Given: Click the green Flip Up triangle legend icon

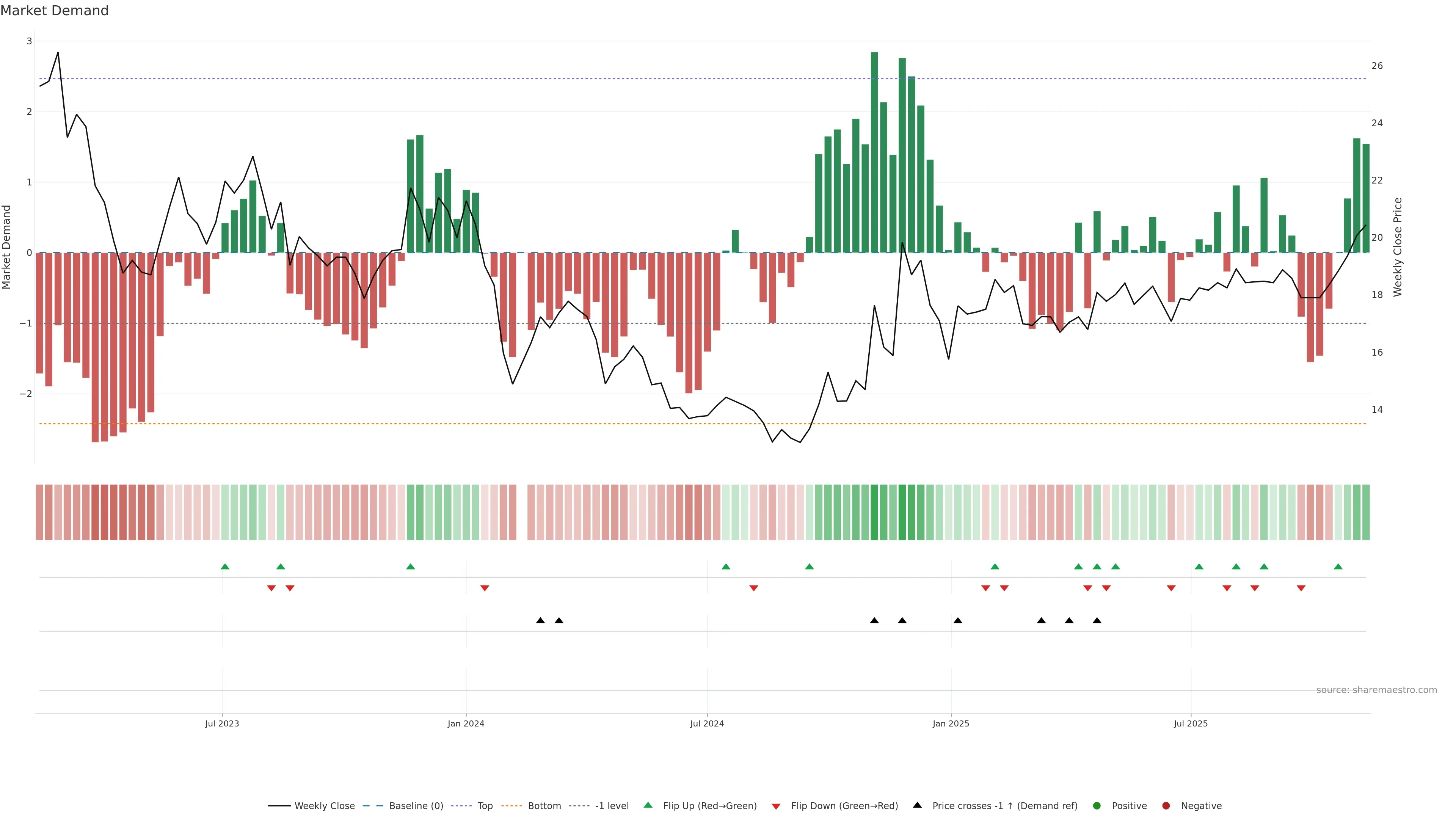Looking at the screenshot, I should [648, 805].
